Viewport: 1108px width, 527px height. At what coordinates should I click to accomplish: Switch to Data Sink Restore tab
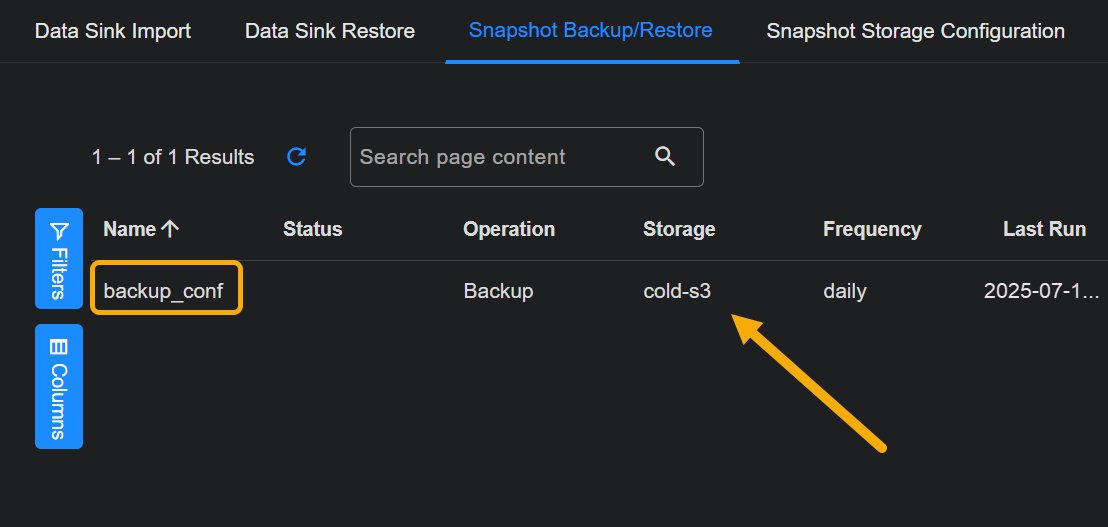pyautogui.click(x=330, y=31)
